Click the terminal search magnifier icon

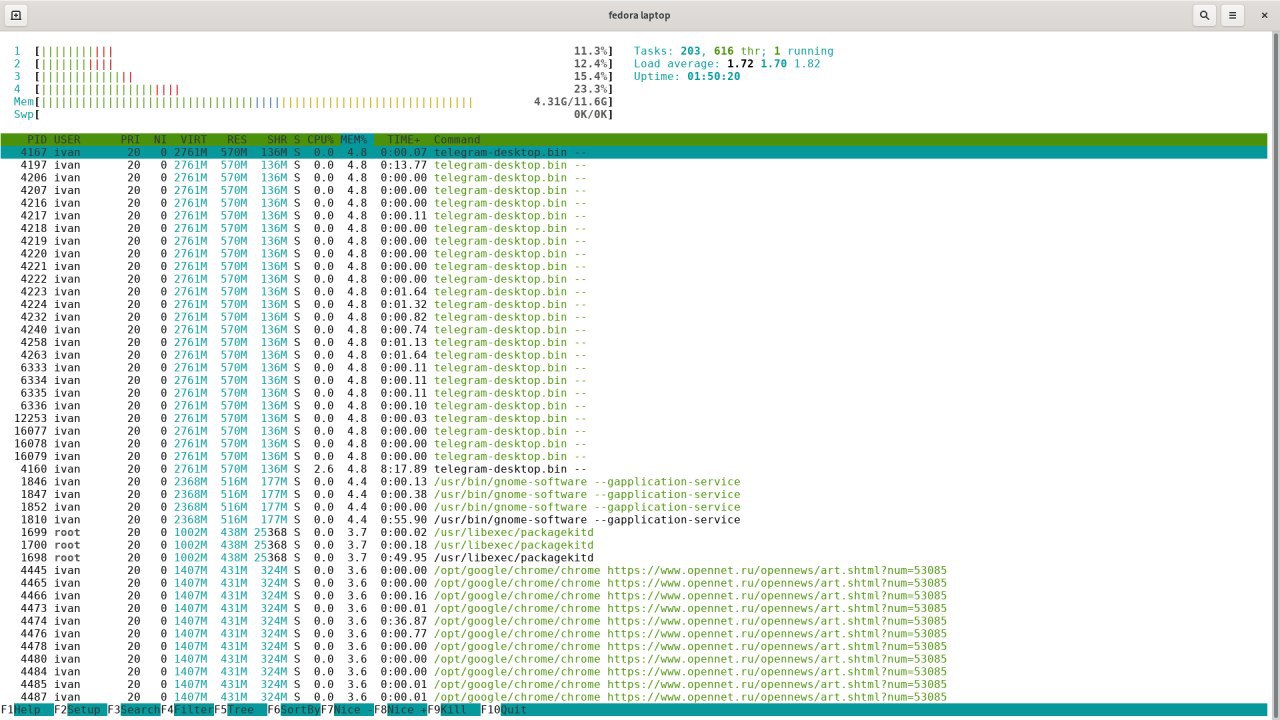pos(1204,15)
